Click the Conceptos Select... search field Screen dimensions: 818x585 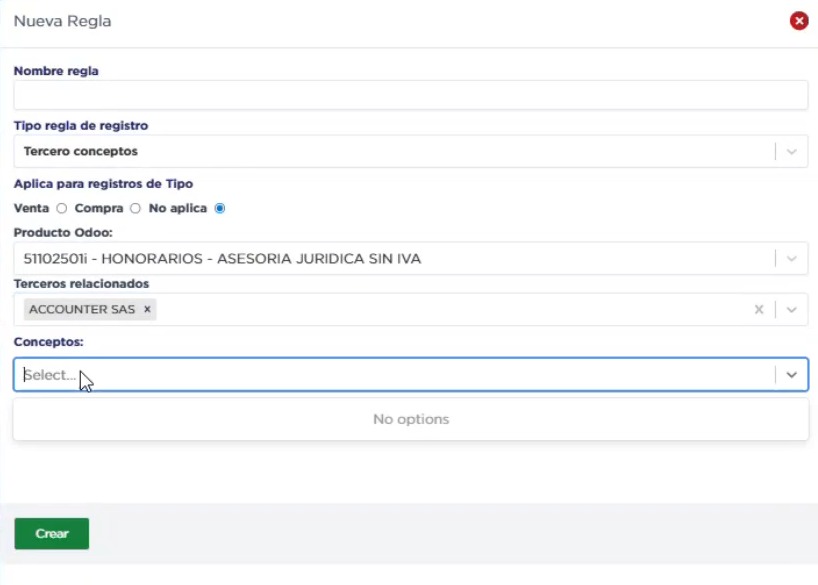tap(390, 375)
